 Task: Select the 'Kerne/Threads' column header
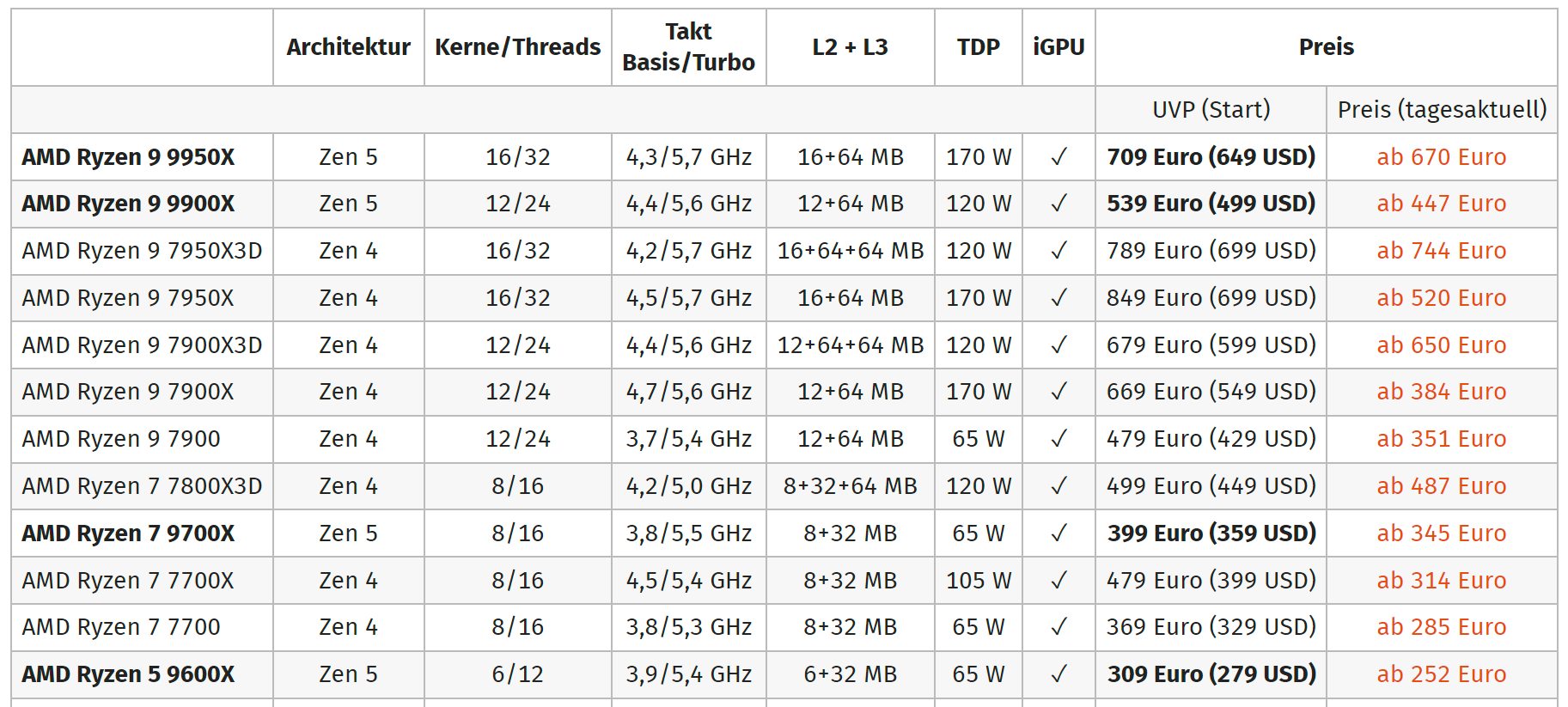517,47
